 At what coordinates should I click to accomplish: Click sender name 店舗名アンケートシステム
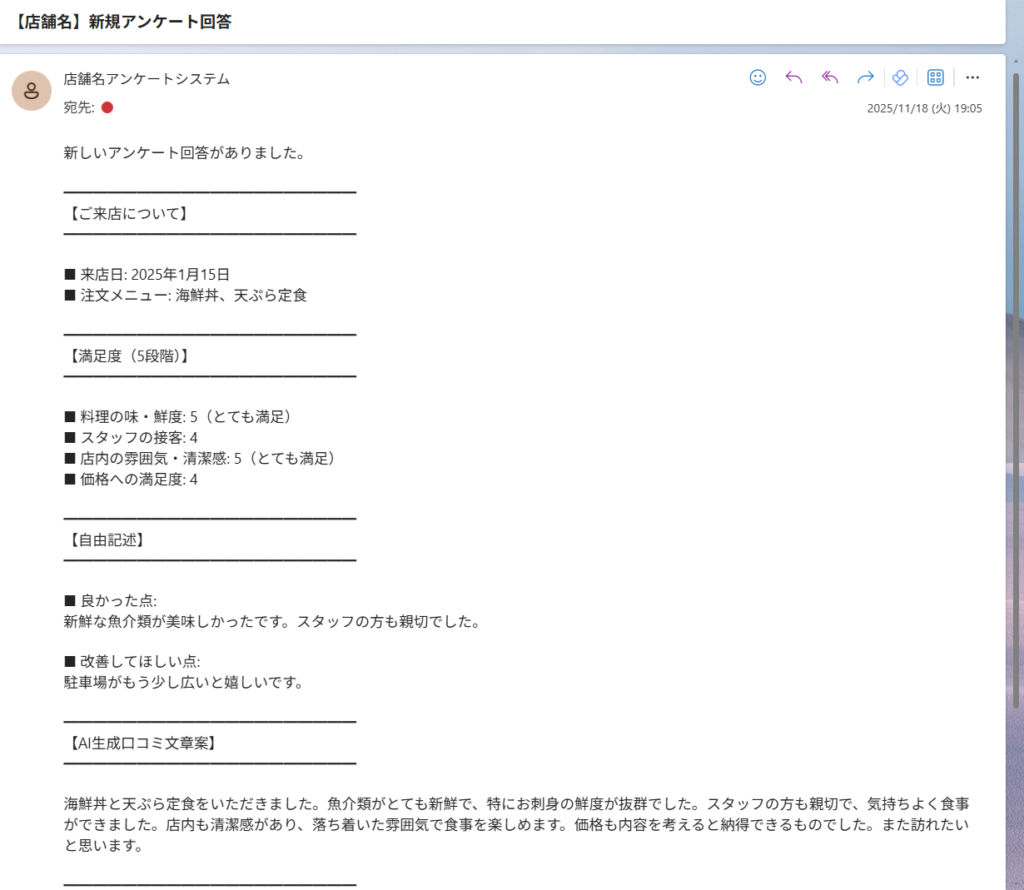tap(146, 79)
